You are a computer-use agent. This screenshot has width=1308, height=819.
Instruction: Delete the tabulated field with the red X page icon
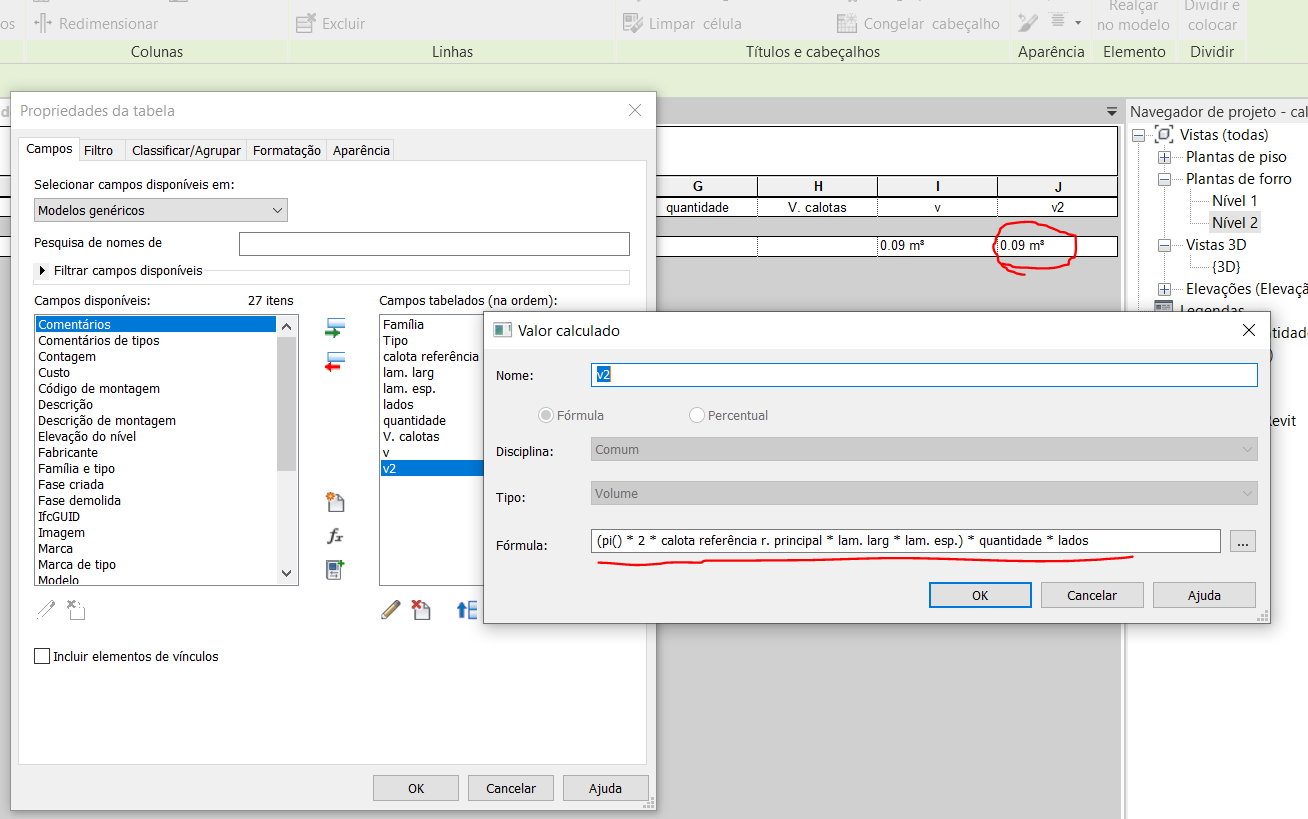coord(422,610)
